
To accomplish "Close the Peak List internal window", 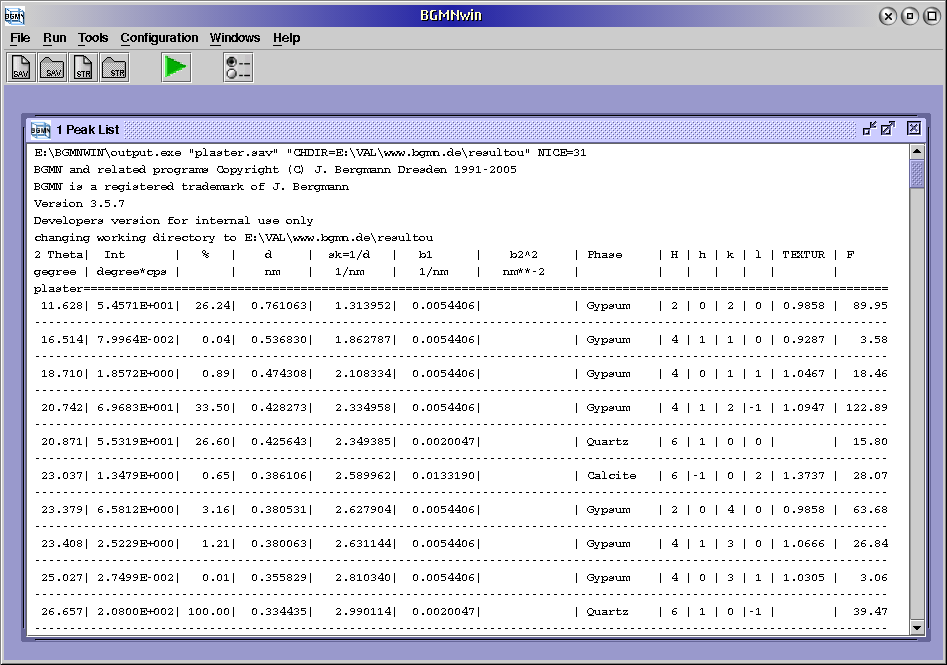I will pos(914,128).
